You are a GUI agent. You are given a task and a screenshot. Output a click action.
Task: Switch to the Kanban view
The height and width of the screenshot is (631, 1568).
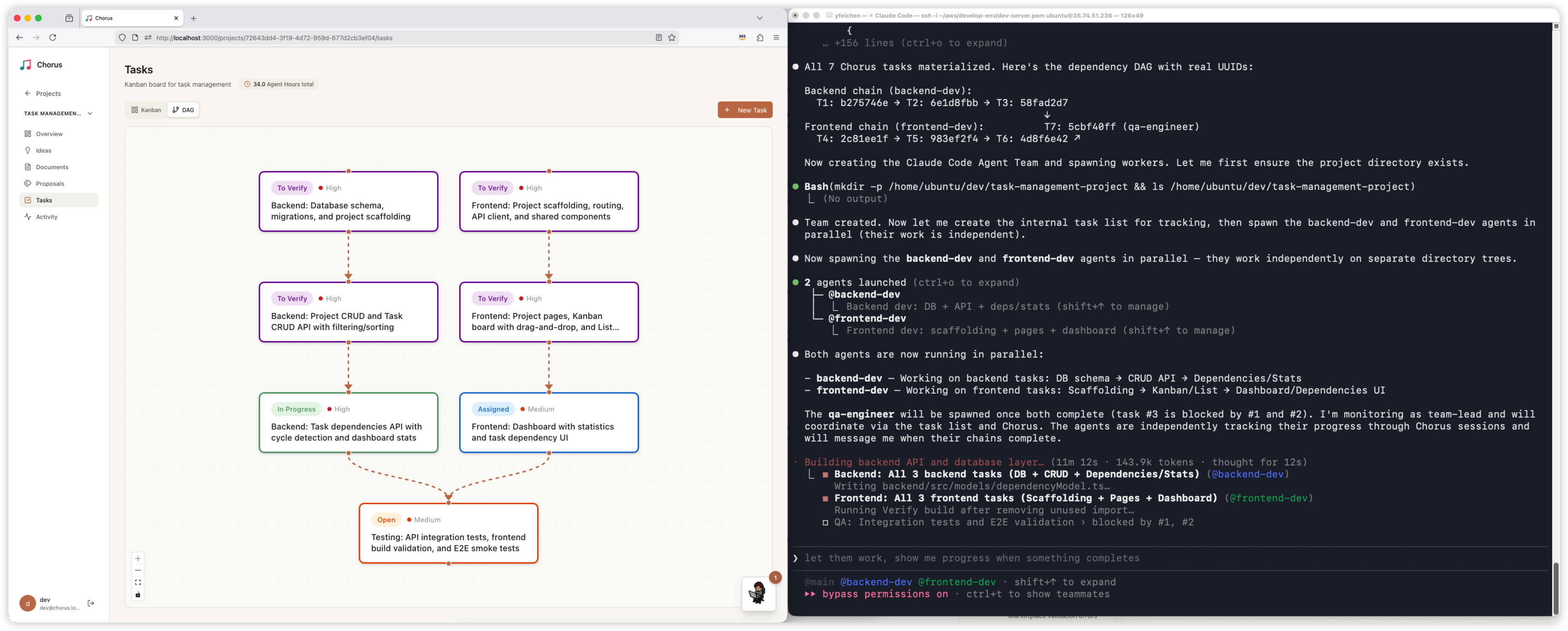tap(146, 110)
